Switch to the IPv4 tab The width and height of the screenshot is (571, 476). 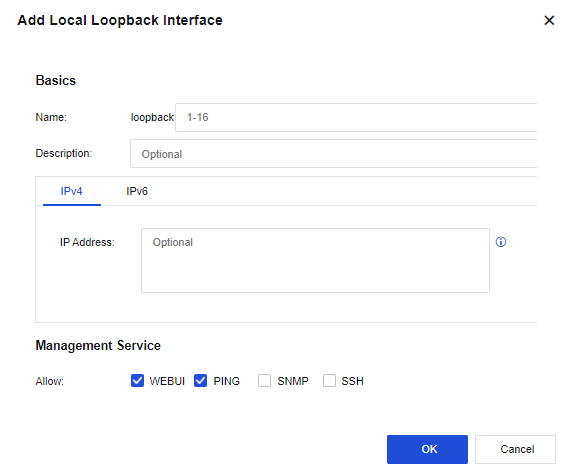click(71, 191)
